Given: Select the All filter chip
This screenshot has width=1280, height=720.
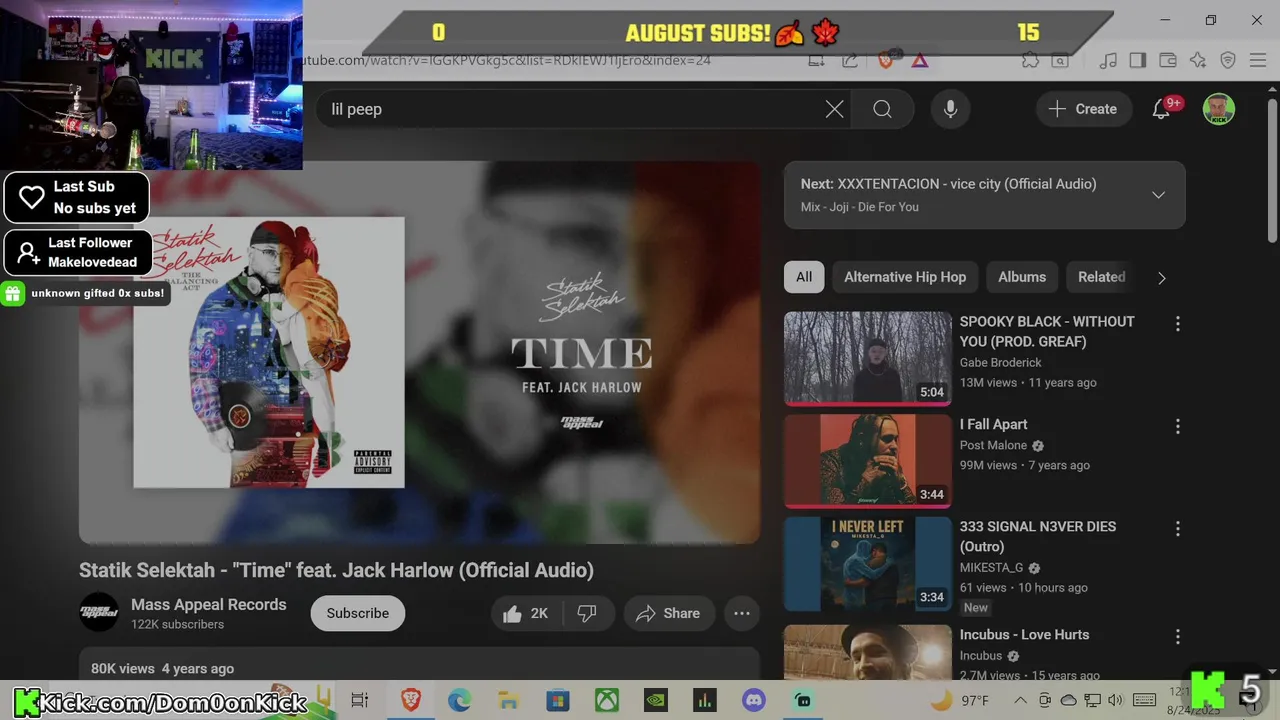Looking at the screenshot, I should (804, 277).
